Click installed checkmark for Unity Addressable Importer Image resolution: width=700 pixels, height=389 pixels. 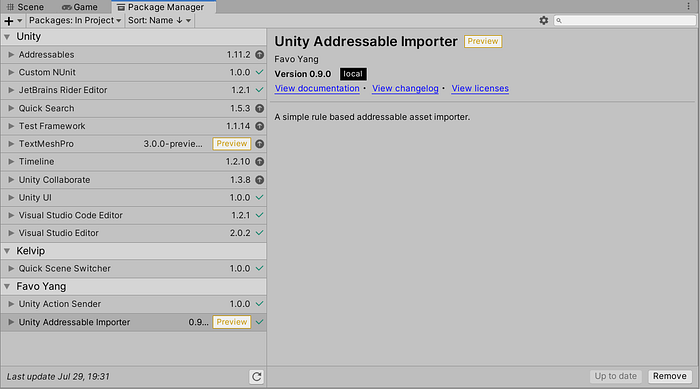pyautogui.click(x=259, y=322)
